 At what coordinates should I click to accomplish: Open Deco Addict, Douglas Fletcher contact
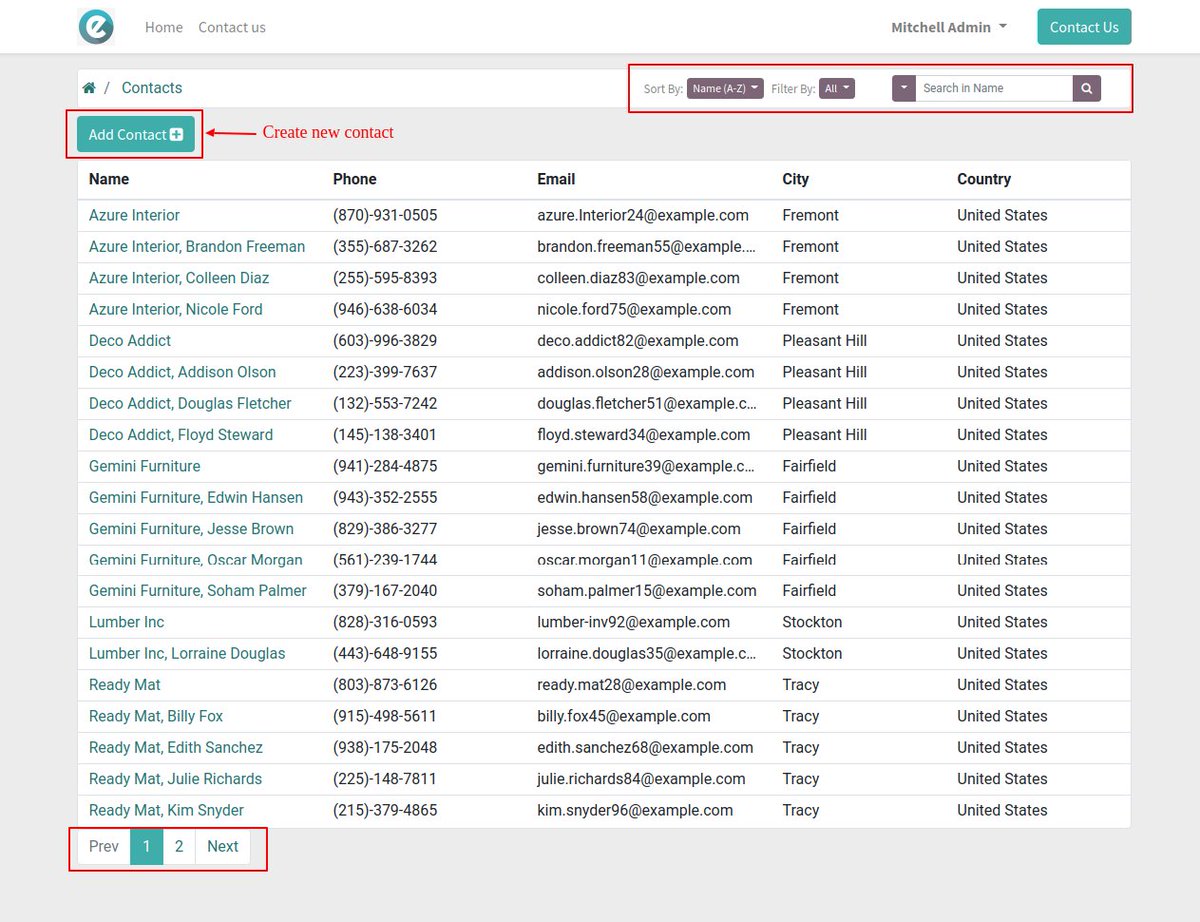[x=190, y=403]
